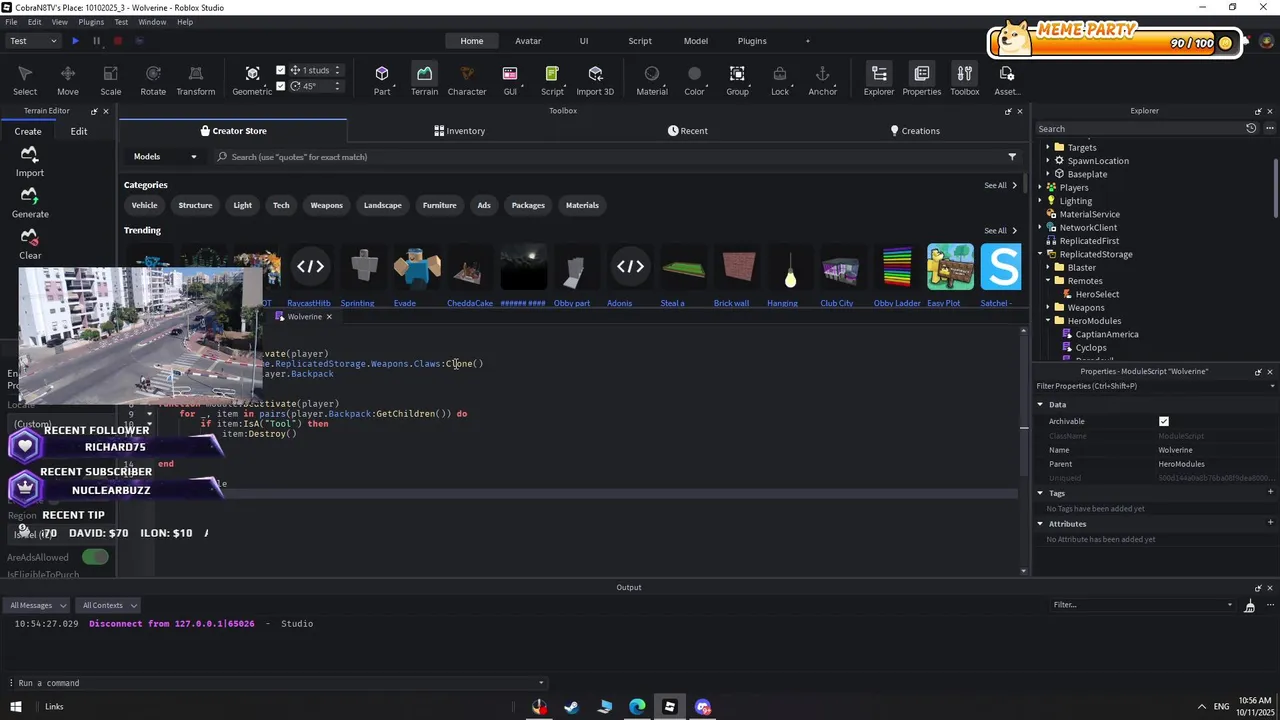This screenshot has width=1280, height=720.
Task: Toggle the Explorer panel
Action: [879, 80]
